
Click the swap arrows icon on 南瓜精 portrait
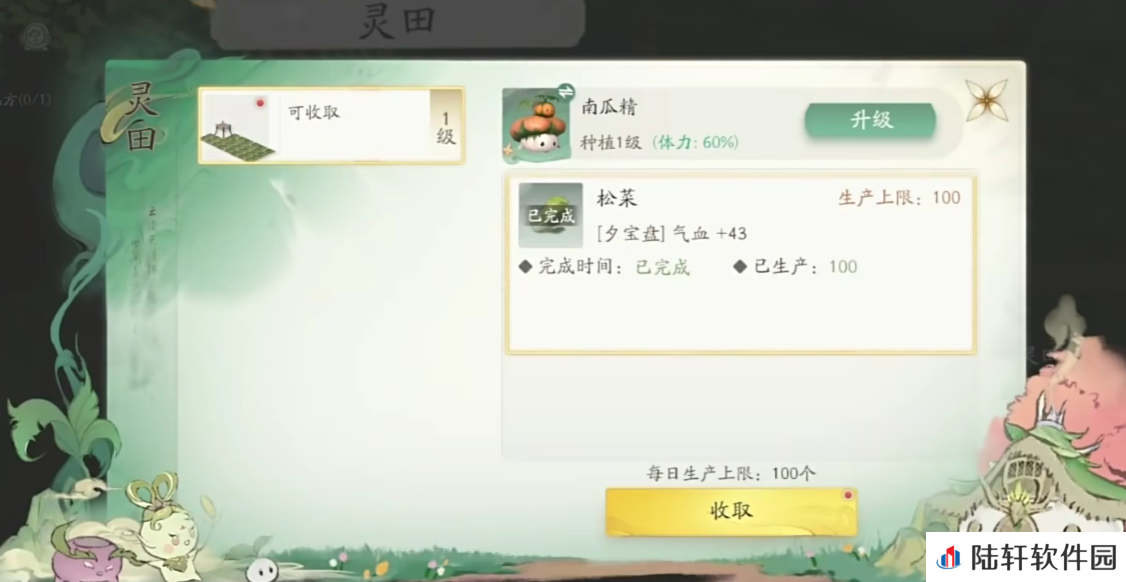click(567, 92)
